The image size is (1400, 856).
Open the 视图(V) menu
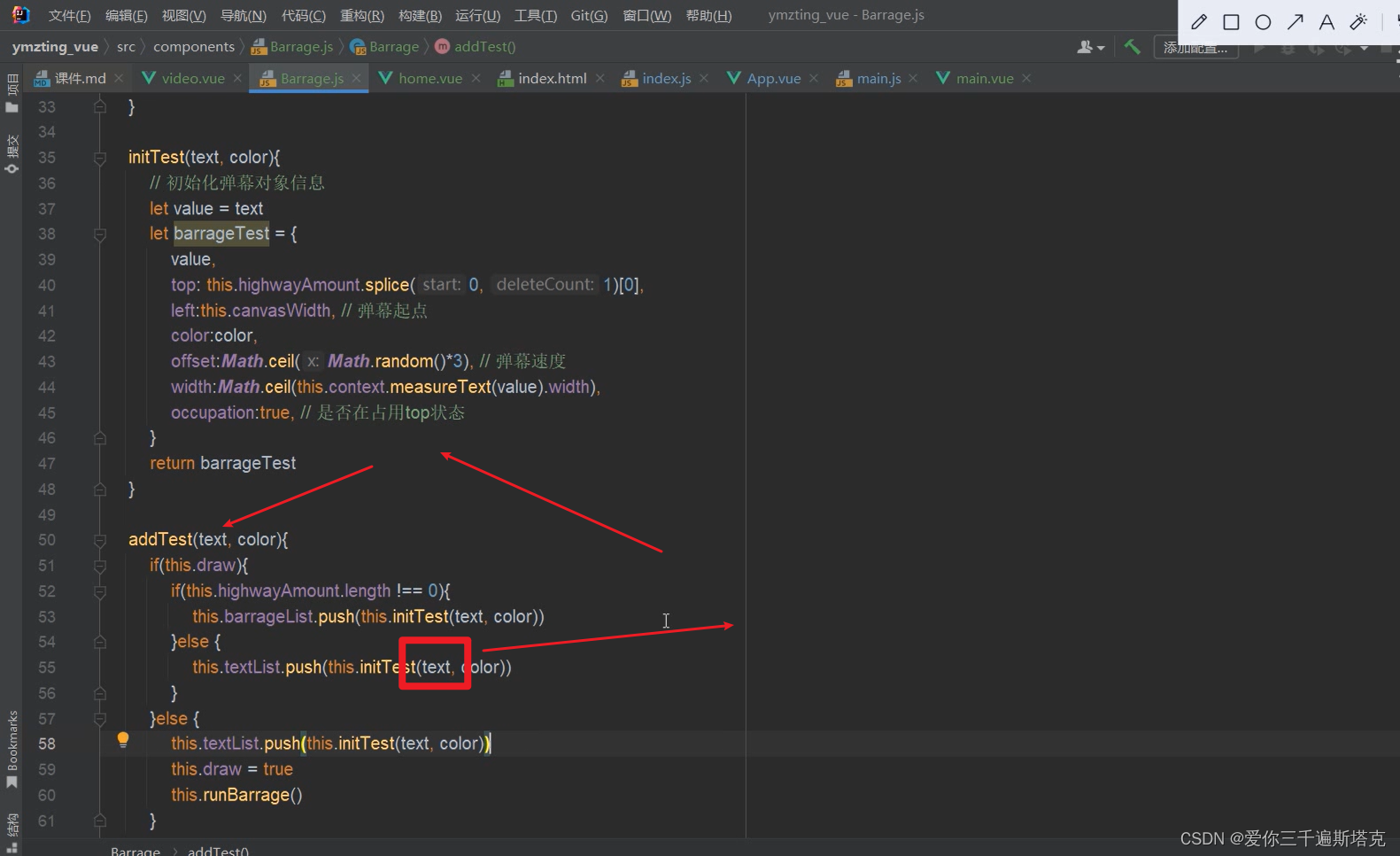pyautogui.click(x=183, y=16)
